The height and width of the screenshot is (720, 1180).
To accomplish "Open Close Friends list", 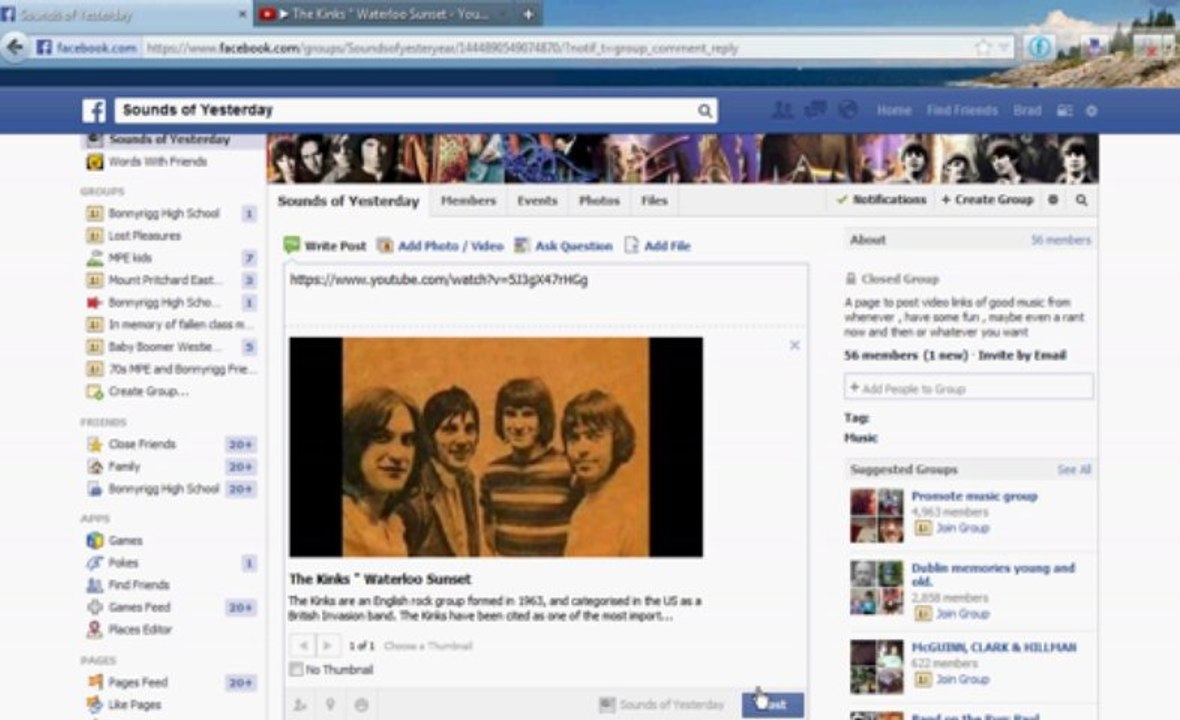I will tap(141, 444).
